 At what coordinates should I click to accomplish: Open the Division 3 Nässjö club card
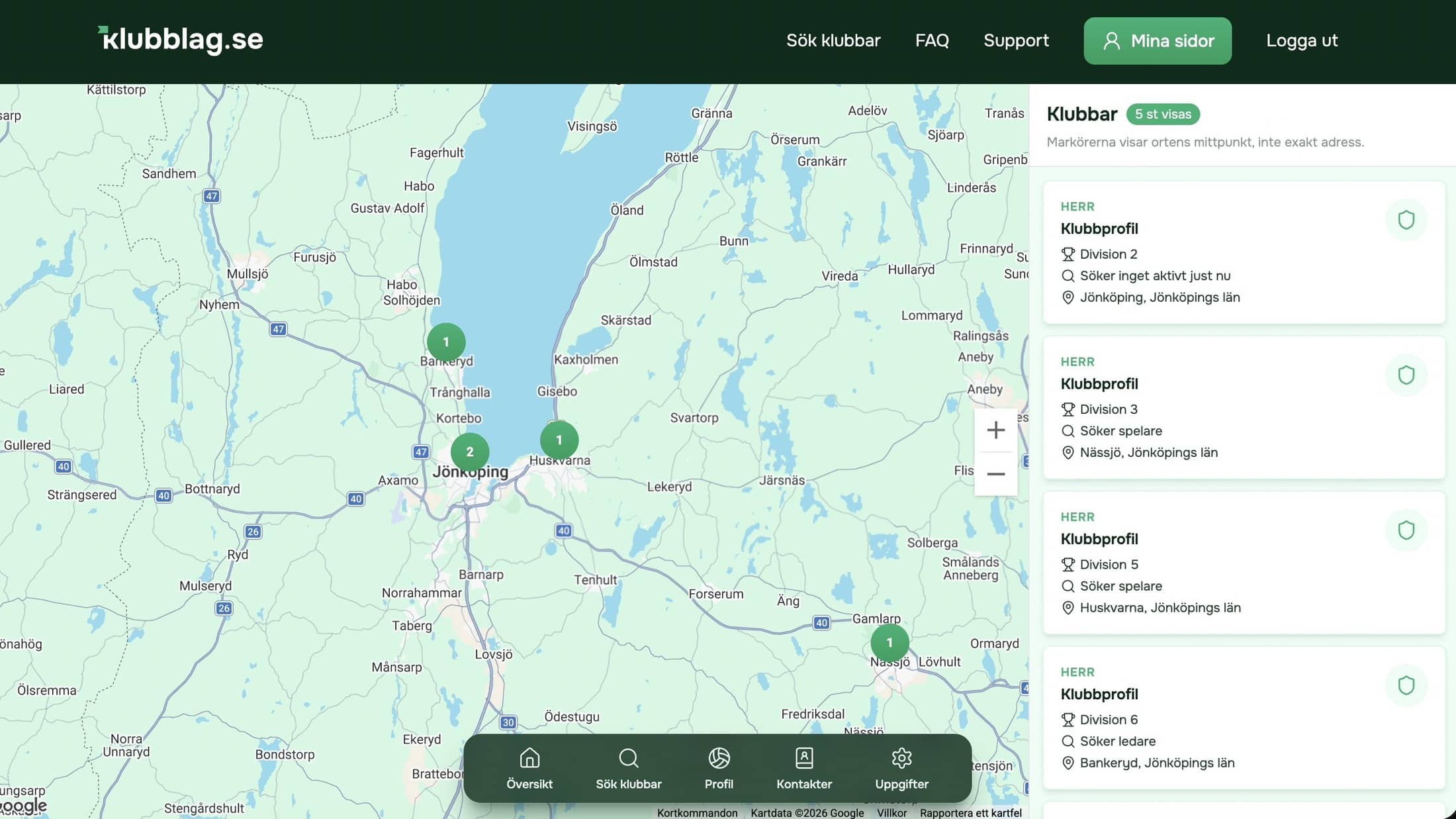(1244, 407)
